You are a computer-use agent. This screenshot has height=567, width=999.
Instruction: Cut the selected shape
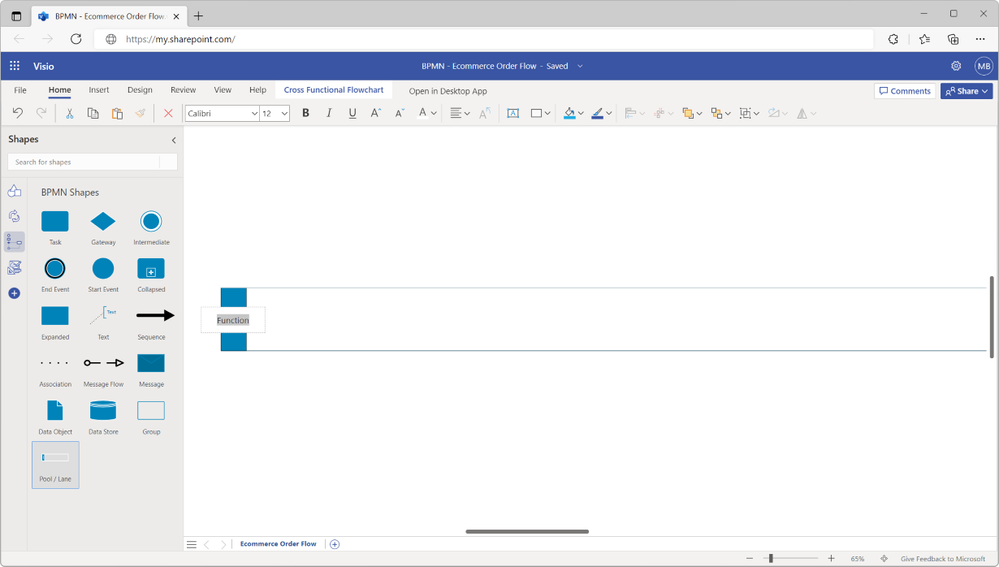[x=69, y=113]
